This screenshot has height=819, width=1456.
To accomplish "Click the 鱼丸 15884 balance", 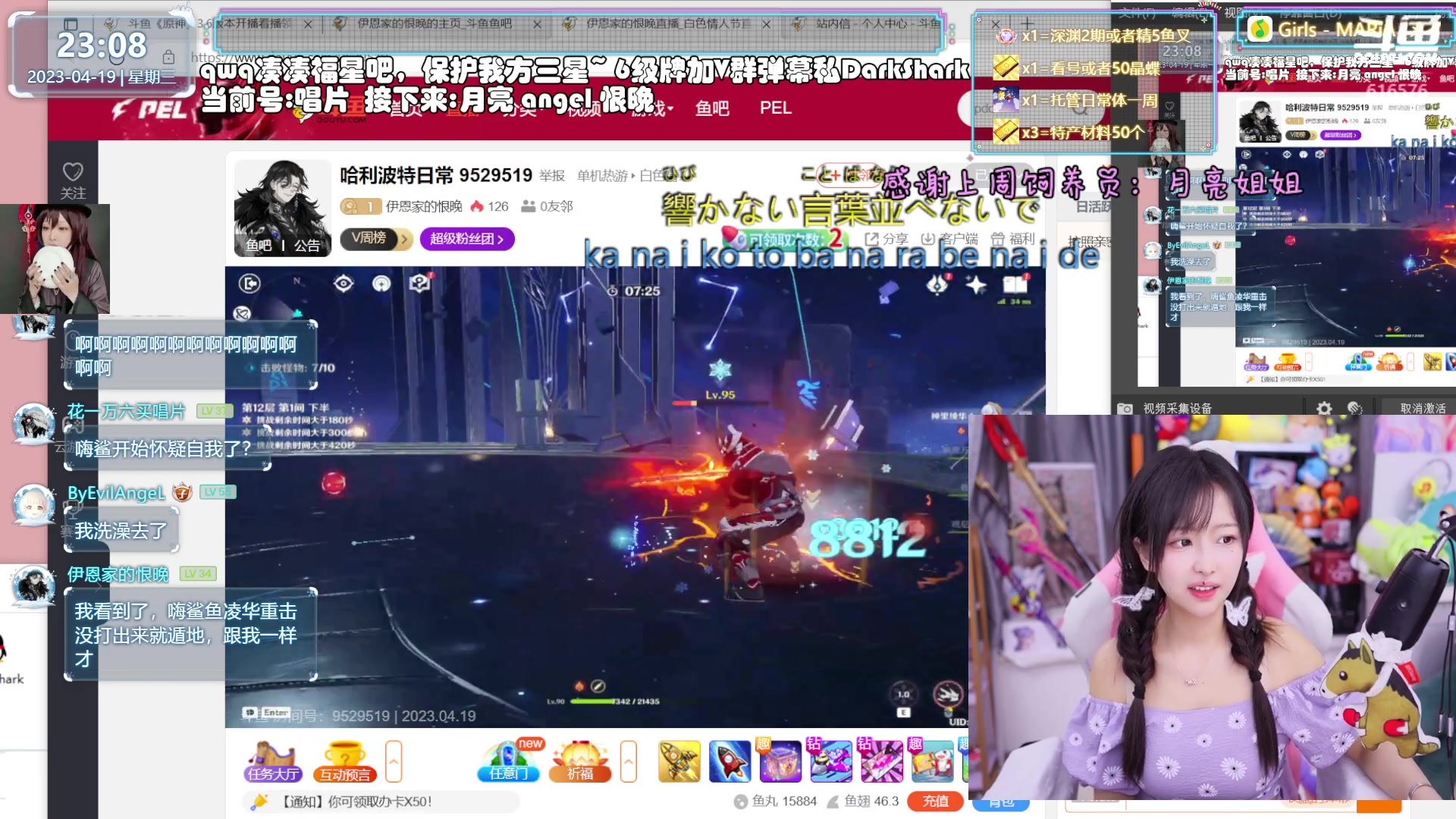I will (775, 802).
